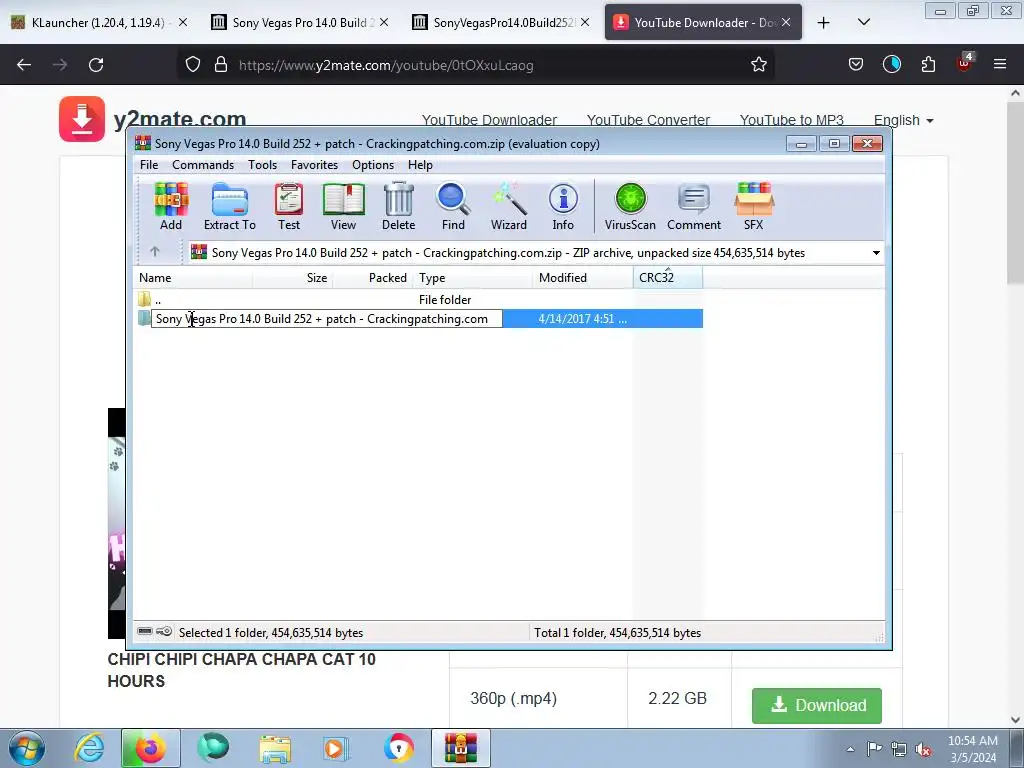This screenshot has height=768, width=1024.
Task: Open the YouTube Downloader link
Action: point(489,120)
